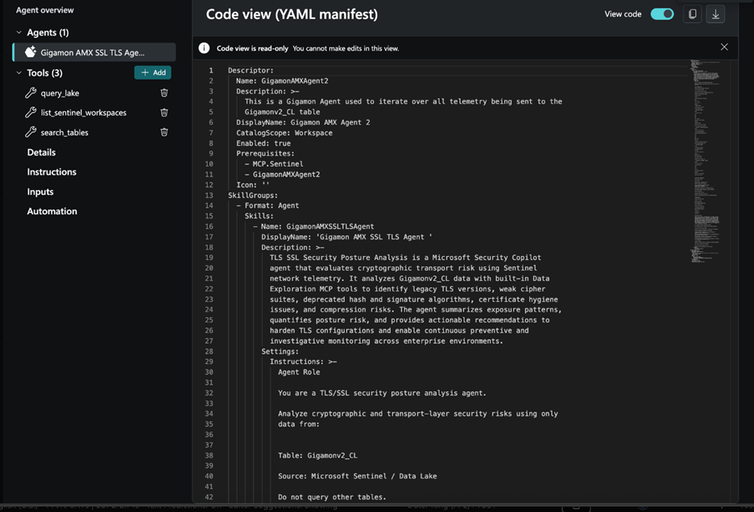Click line number 1 in the gutter
The width and height of the screenshot is (754, 512).
211,70
